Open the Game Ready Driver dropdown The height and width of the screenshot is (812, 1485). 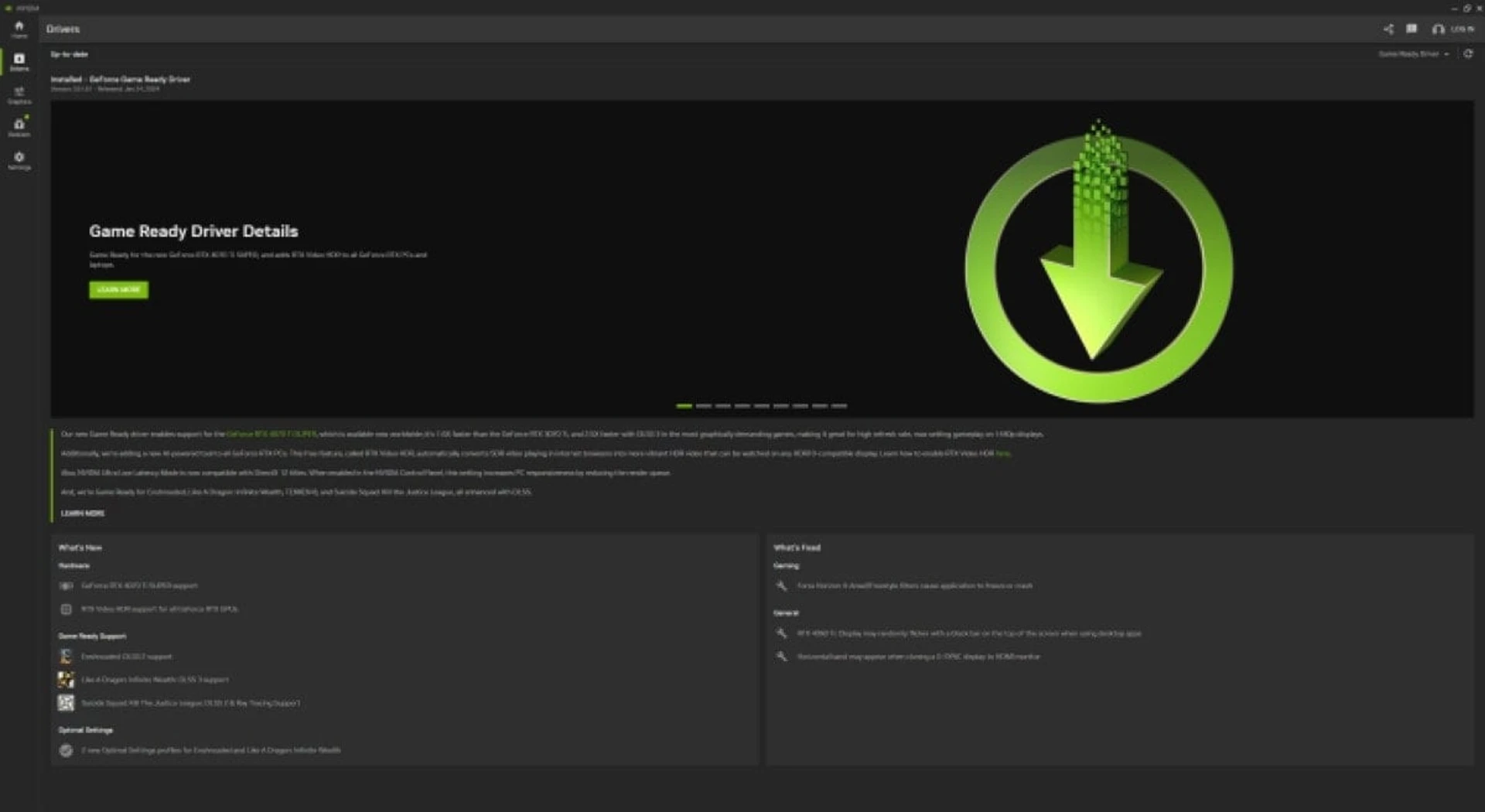1413,54
